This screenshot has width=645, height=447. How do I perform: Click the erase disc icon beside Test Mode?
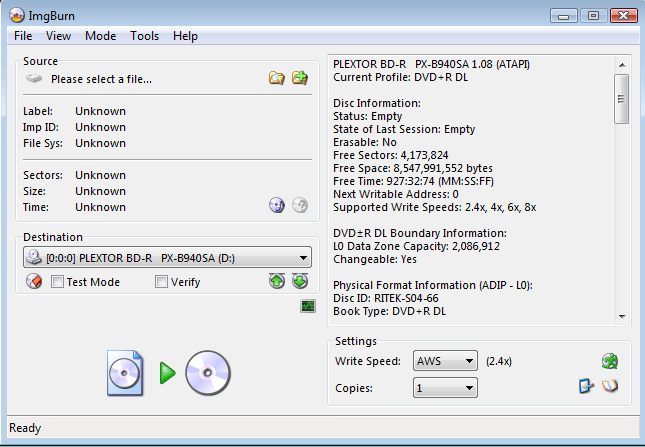point(34,282)
